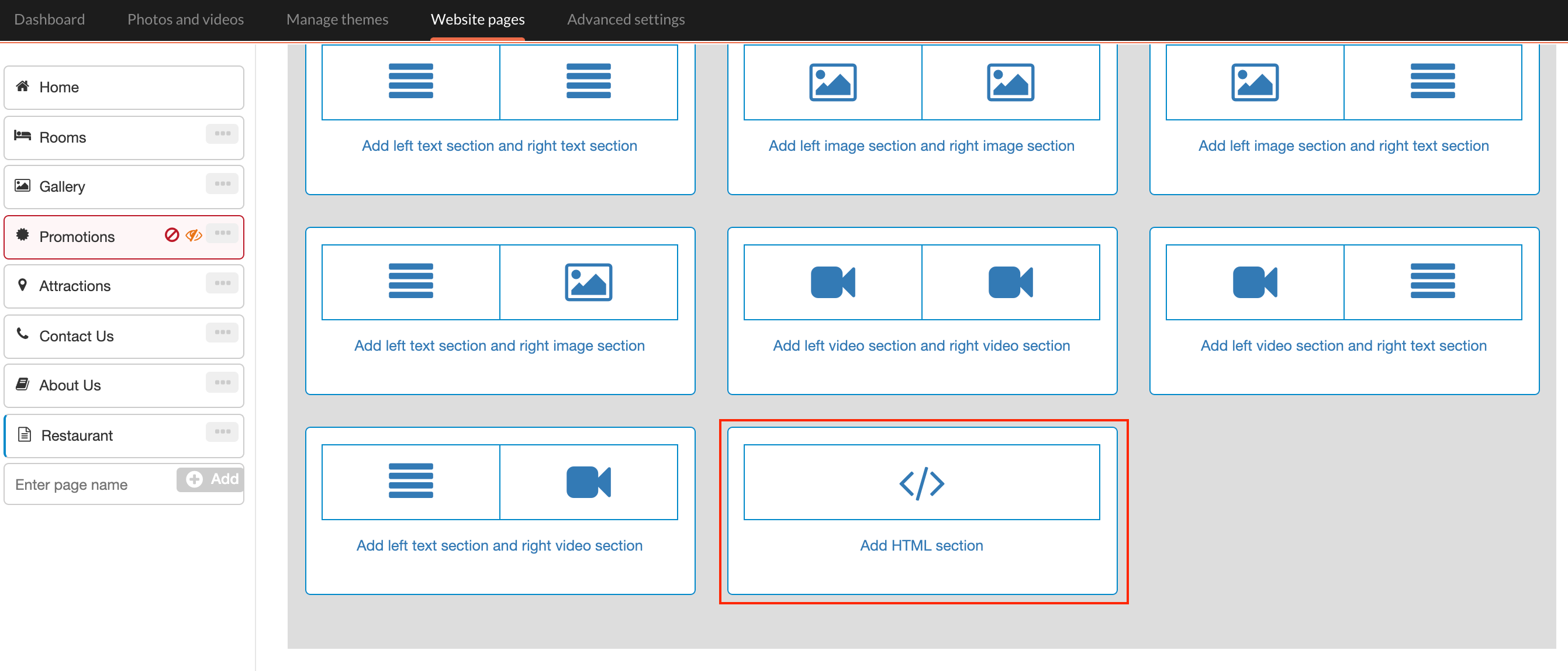Select the Attractions page in sidebar

point(124,286)
